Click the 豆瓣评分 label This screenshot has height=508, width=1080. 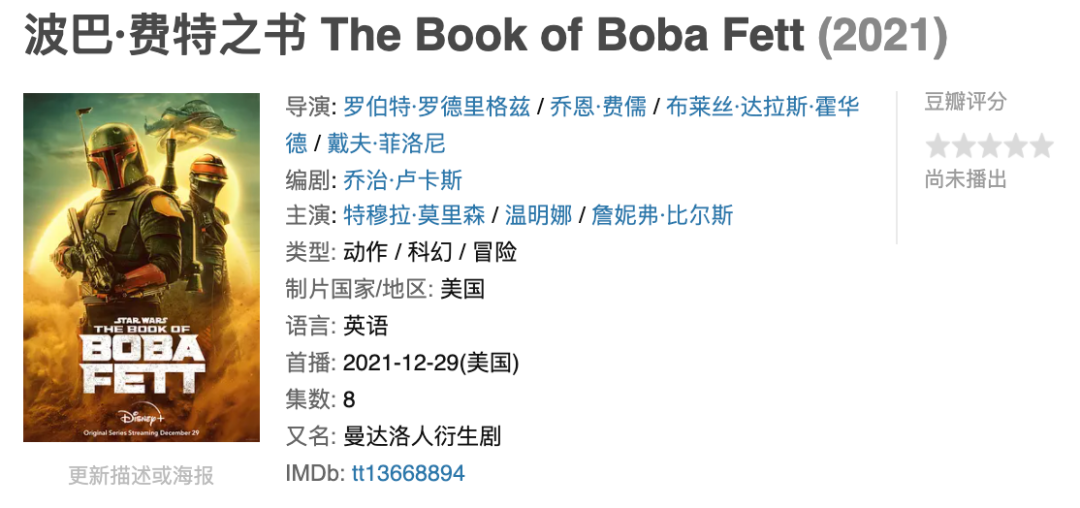pyautogui.click(x=965, y=102)
